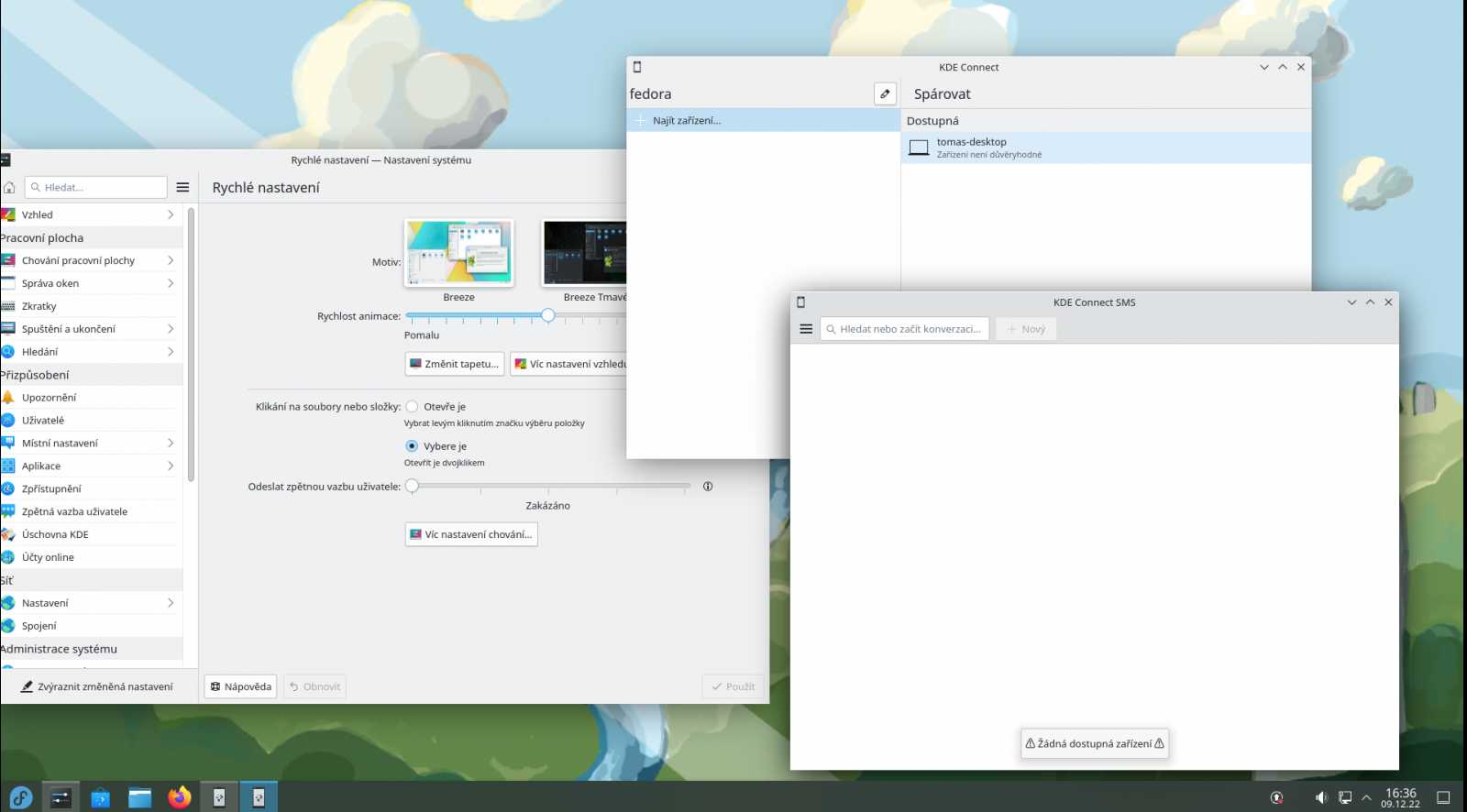Click the Rychlost animace slider handle
Screen dimensions: 1467x812
547,315
